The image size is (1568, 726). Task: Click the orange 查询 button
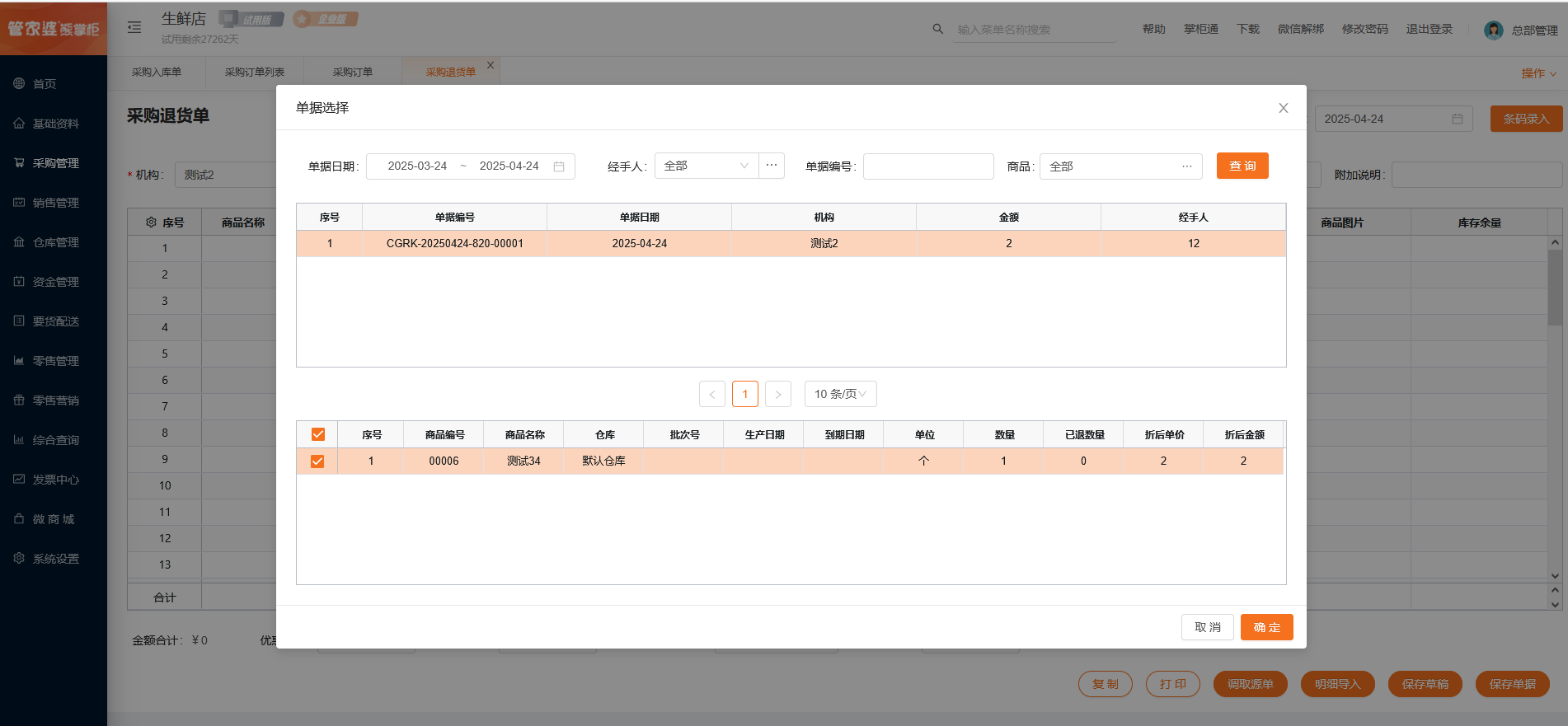click(1242, 166)
